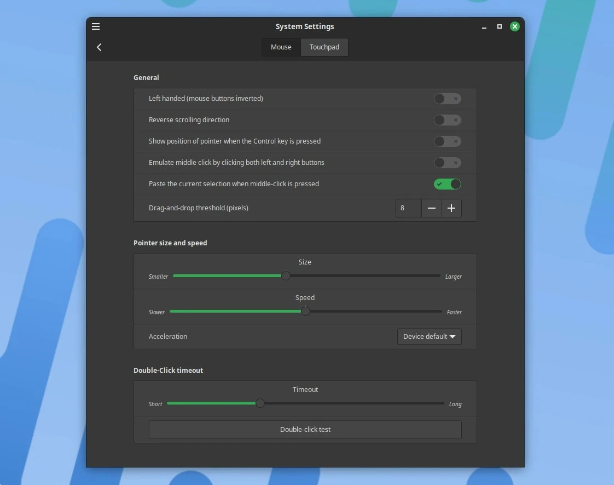Click the double-click Timeout slider handle

[260, 403]
